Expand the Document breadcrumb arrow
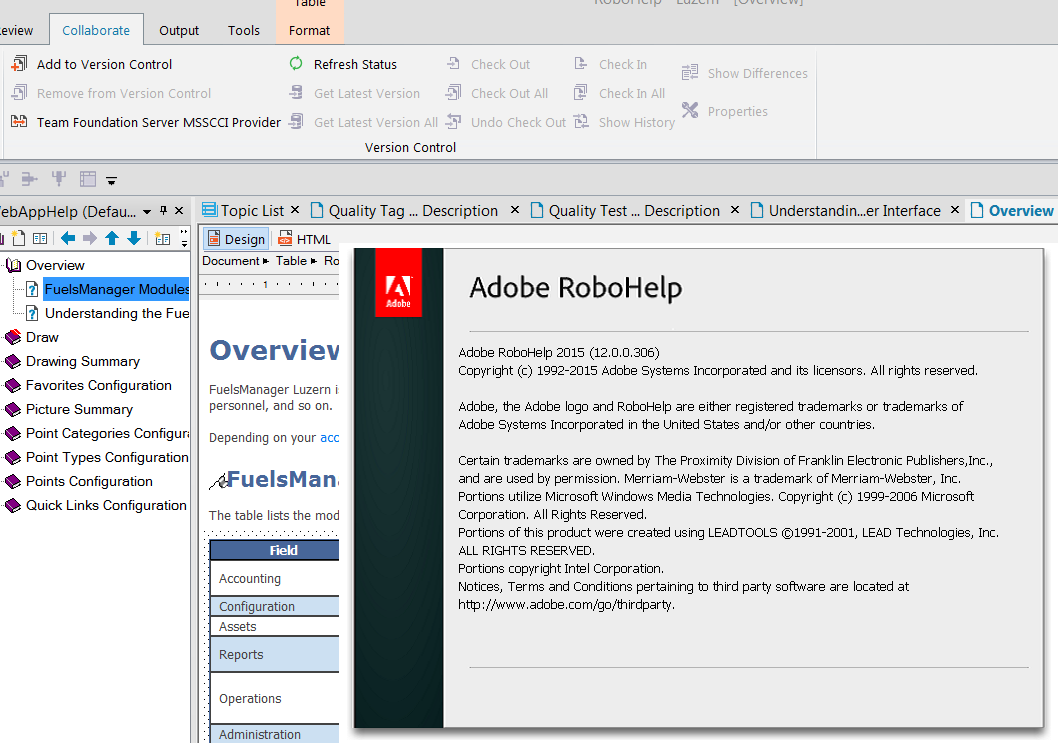 coord(266,261)
